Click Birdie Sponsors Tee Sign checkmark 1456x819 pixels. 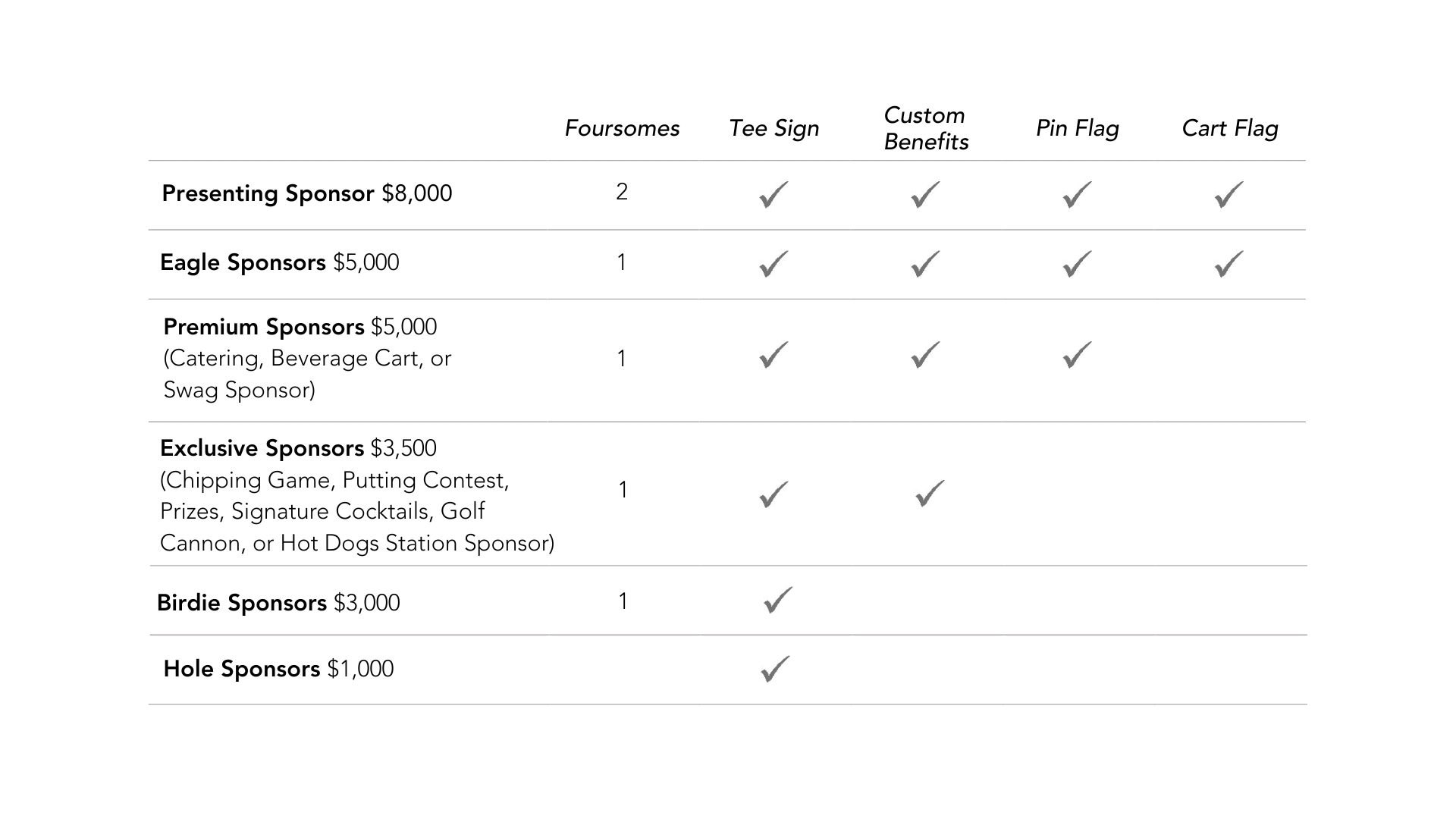pyautogui.click(x=778, y=600)
